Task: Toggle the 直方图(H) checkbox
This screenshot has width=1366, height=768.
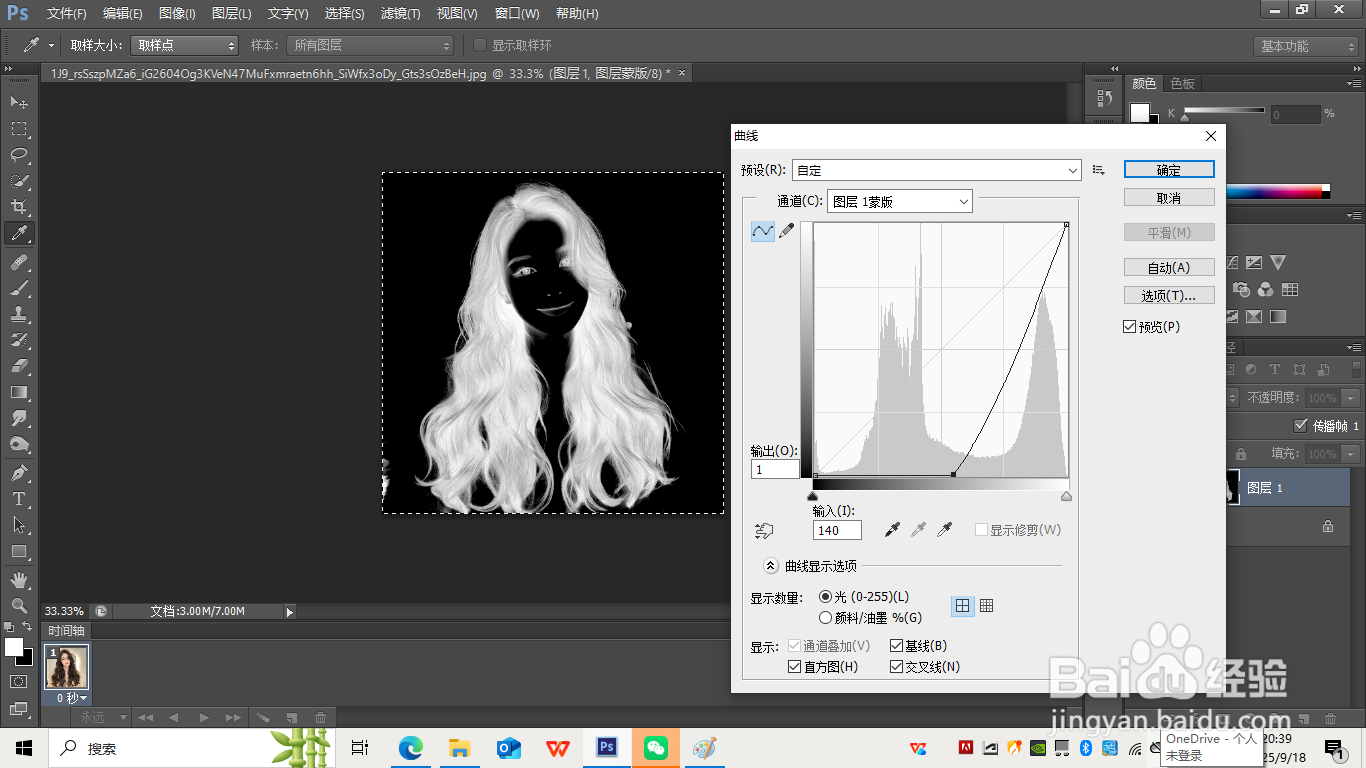Action: [x=795, y=667]
